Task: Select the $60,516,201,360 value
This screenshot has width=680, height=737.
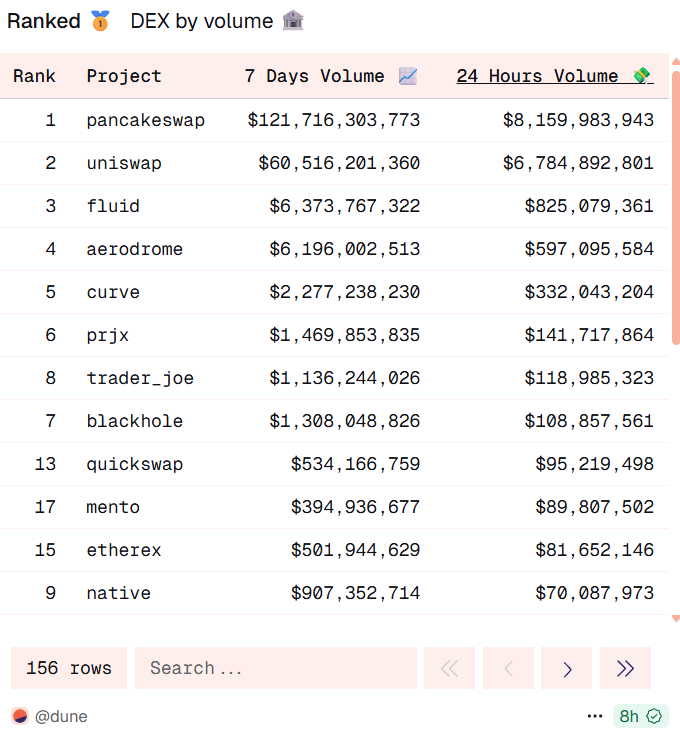Action: point(339,163)
